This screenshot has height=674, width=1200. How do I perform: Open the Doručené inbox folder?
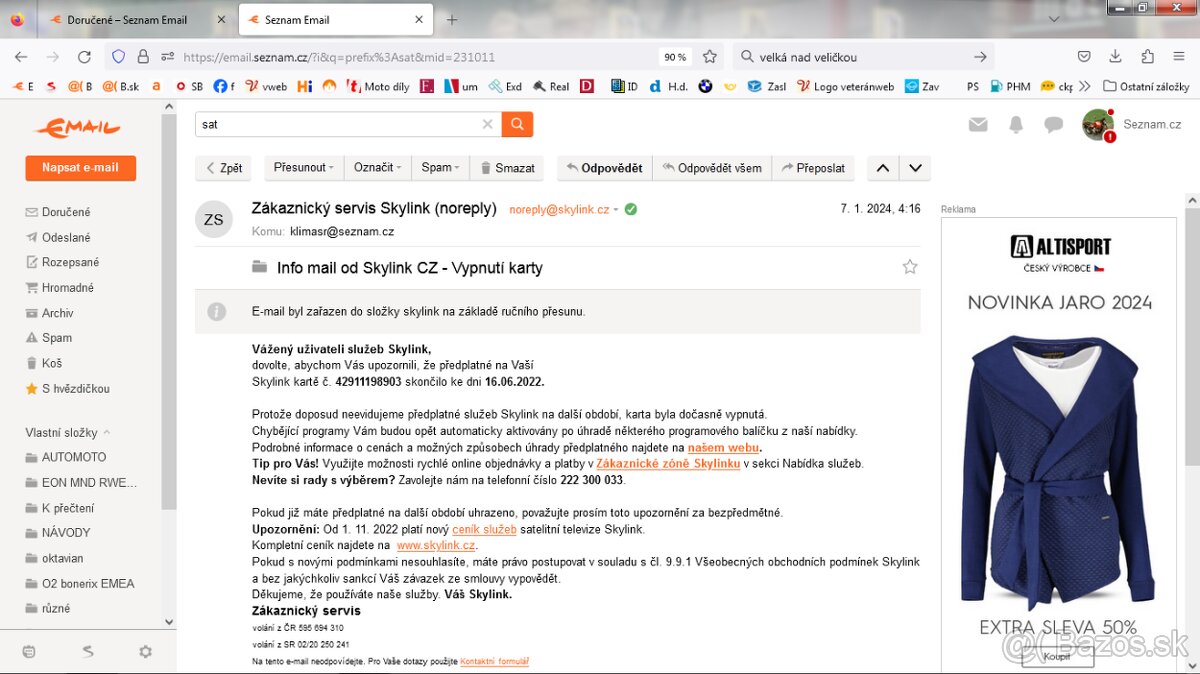point(66,212)
